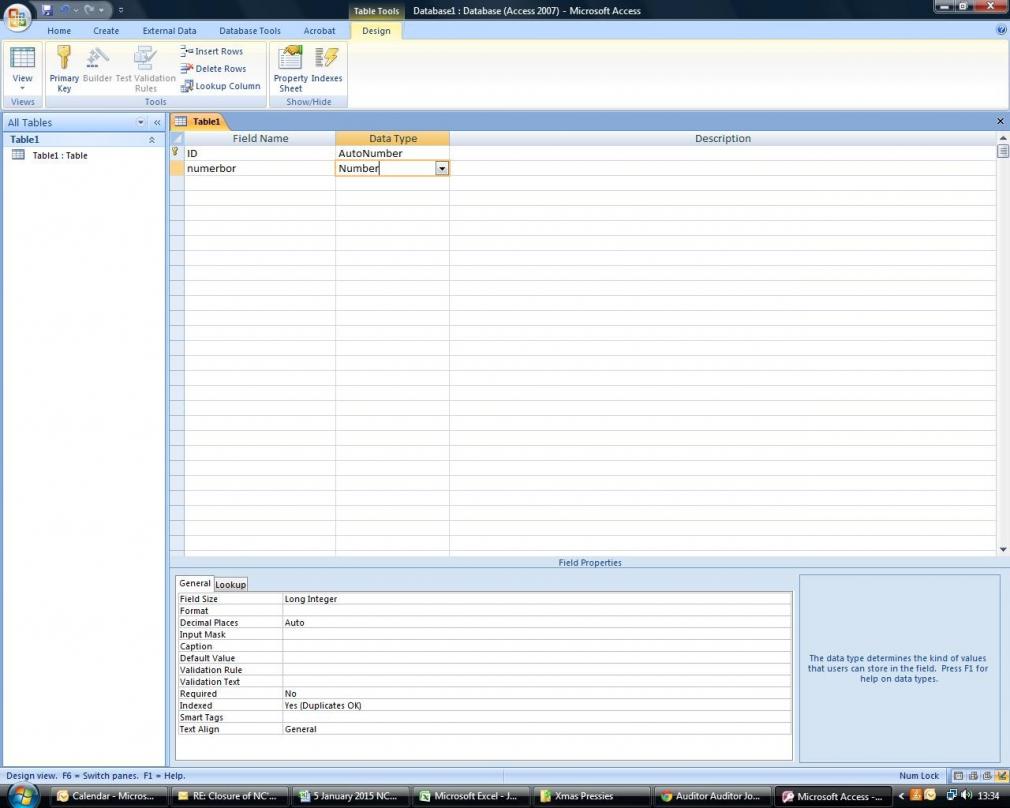1010x808 pixels.
Task: Click the Caption property box
Action: pos(537,646)
